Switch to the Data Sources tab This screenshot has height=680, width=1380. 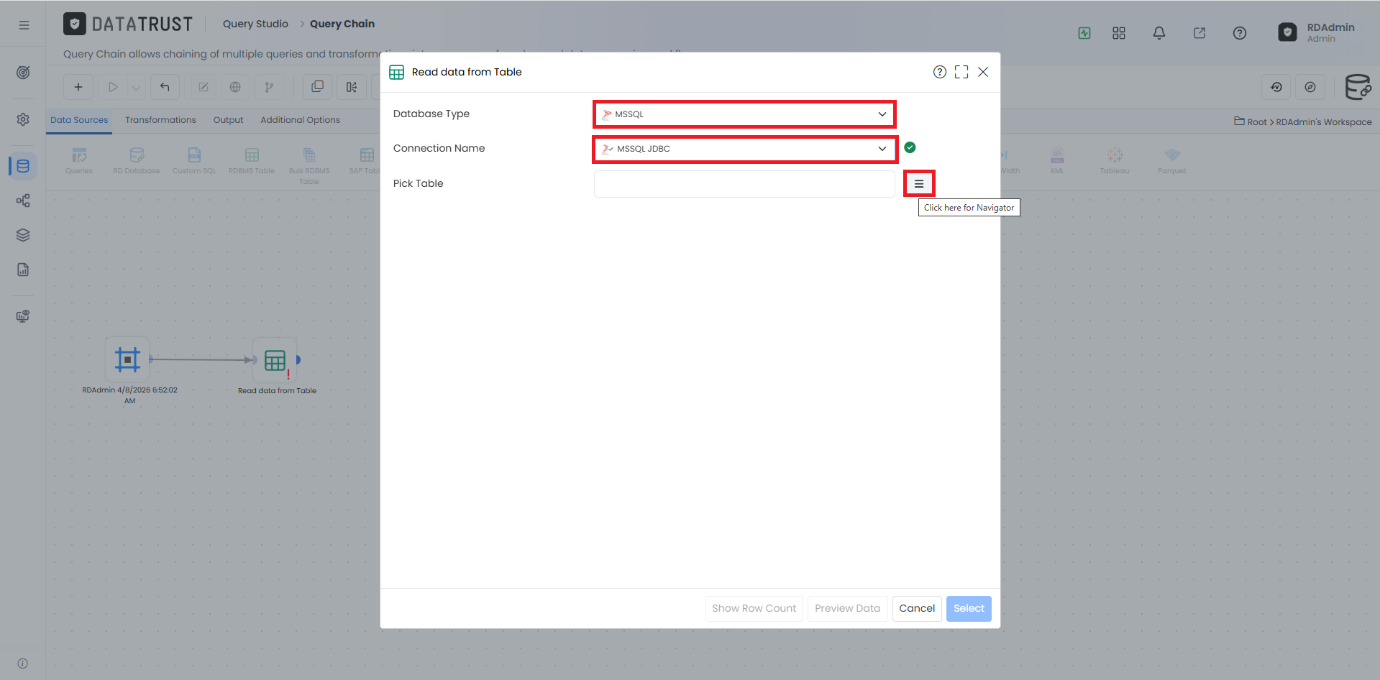(x=79, y=120)
